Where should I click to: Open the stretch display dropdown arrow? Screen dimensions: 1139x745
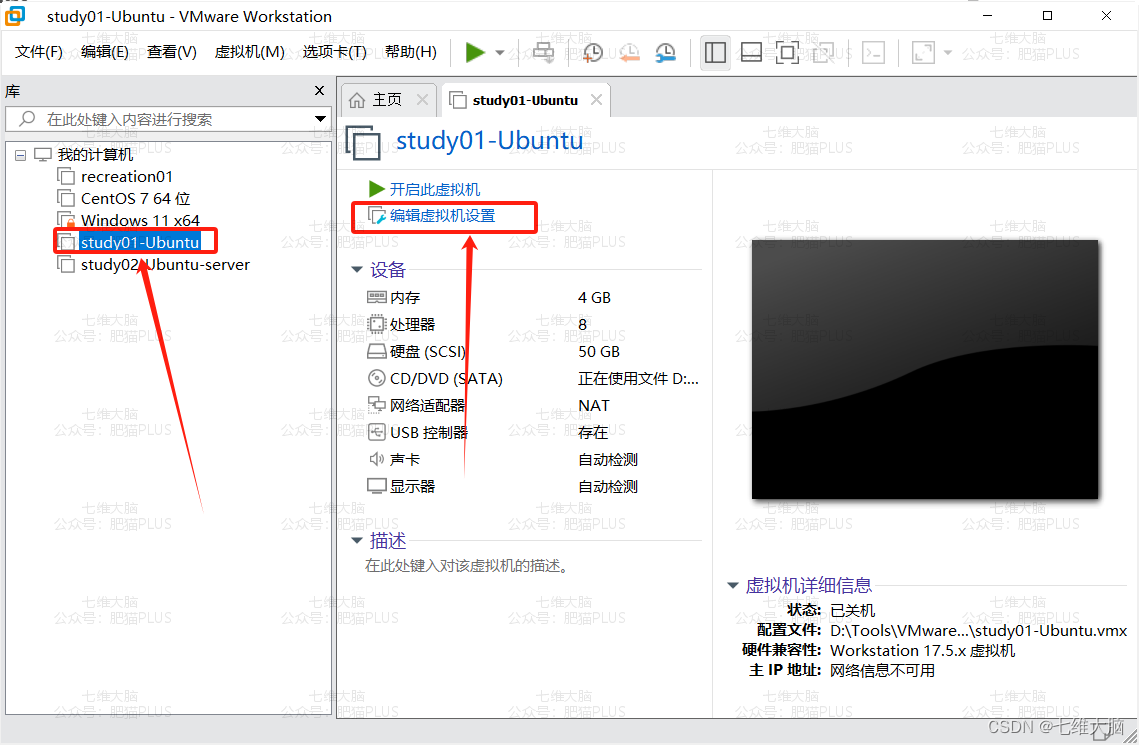(x=947, y=52)
